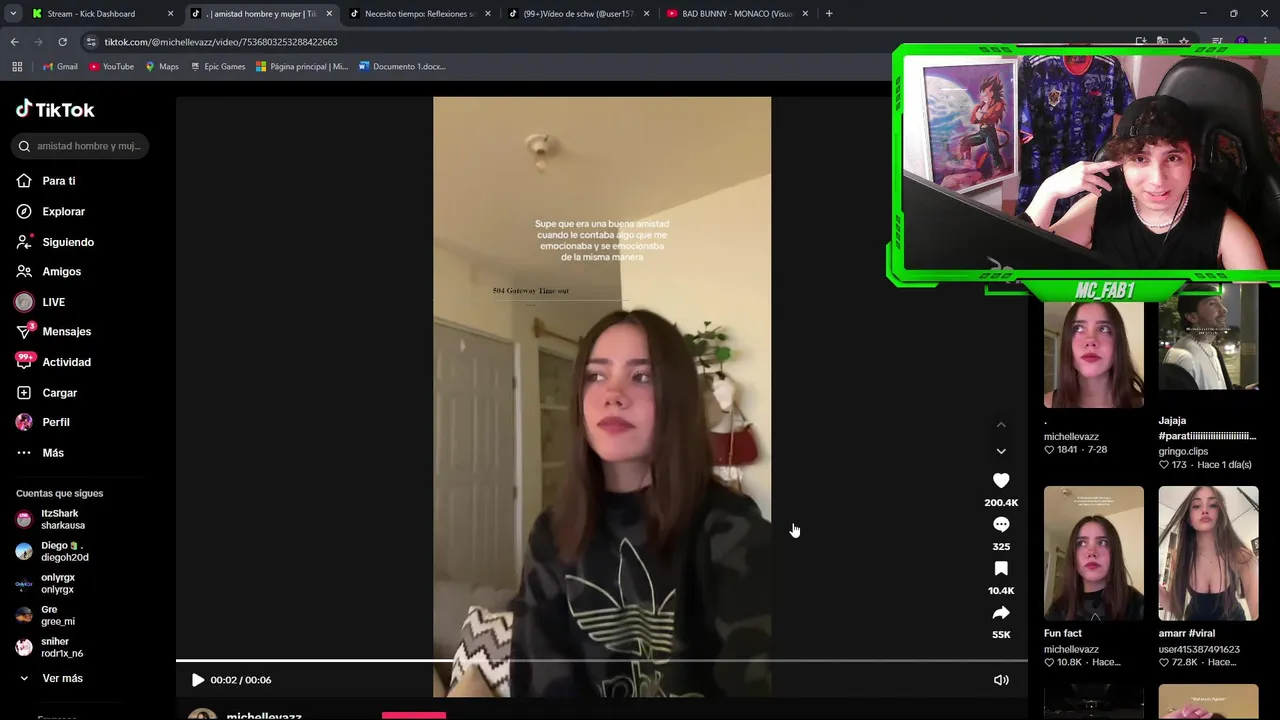Go to previous video with up chevron
Screen dimensions: 1280x720
[1001, 425]
